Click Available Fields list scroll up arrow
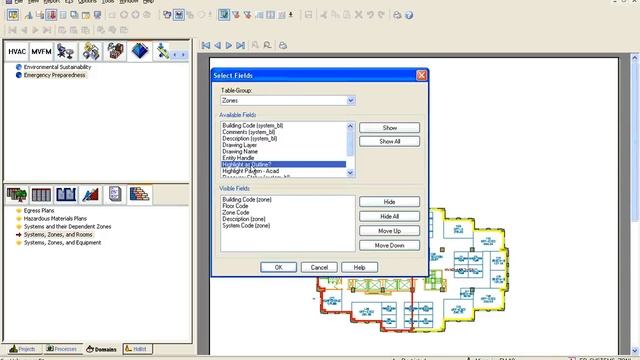The width and height of the screenshot is (640, 360). coord(350,126)
